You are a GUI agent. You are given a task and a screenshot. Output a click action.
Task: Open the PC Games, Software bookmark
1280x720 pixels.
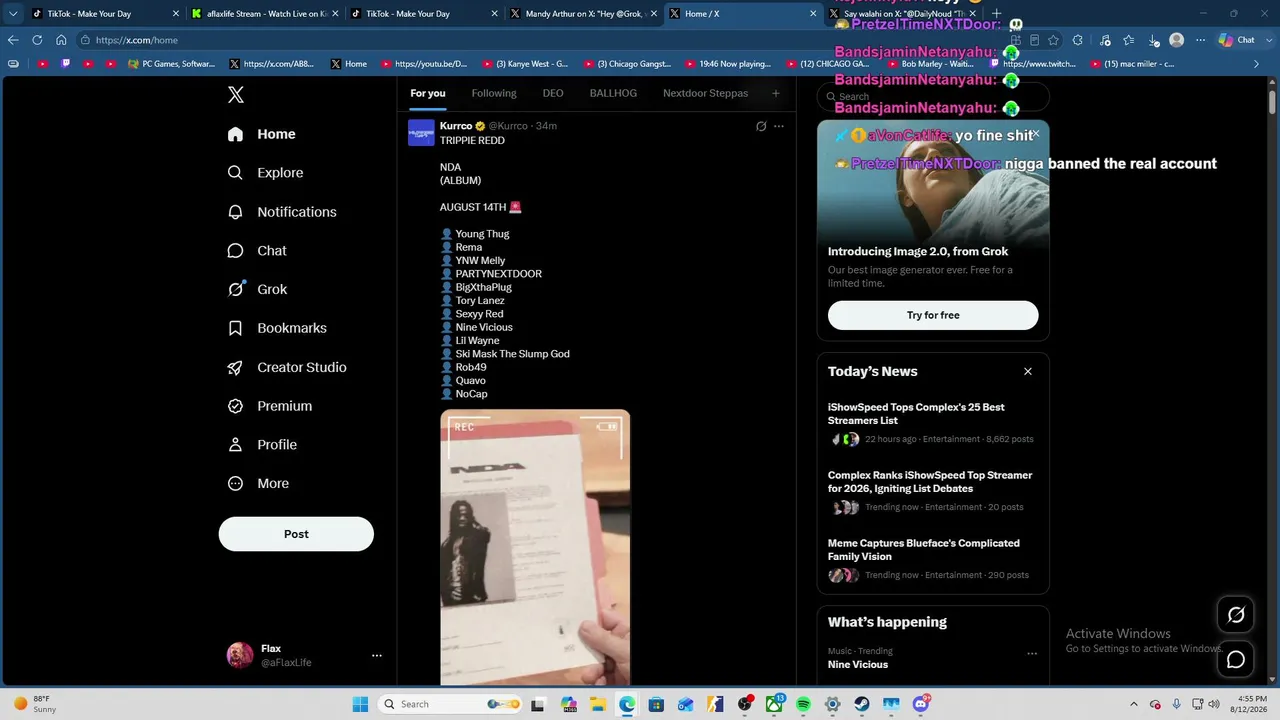point(172,64)
